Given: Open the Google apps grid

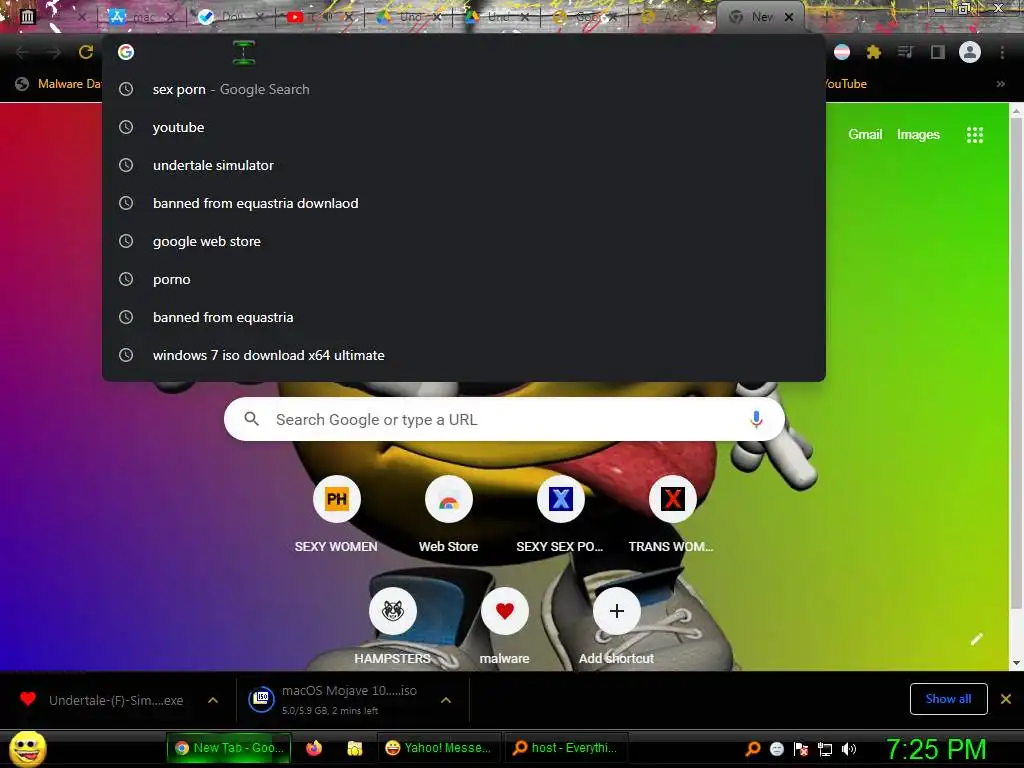Looking at the screenshot, I should tap(974, 135).
